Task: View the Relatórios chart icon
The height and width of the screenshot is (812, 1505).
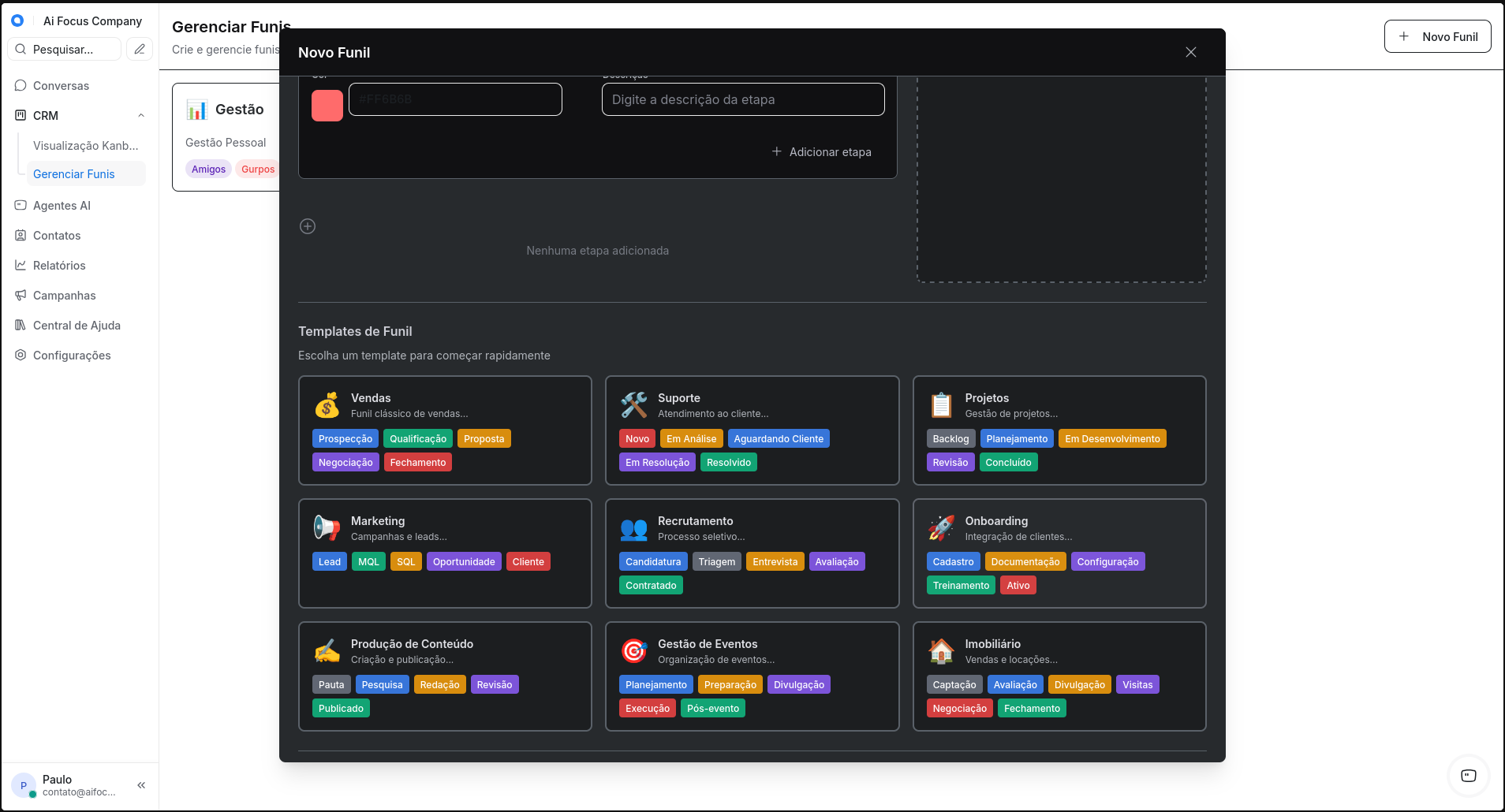Action: click(x=21, y=265)
